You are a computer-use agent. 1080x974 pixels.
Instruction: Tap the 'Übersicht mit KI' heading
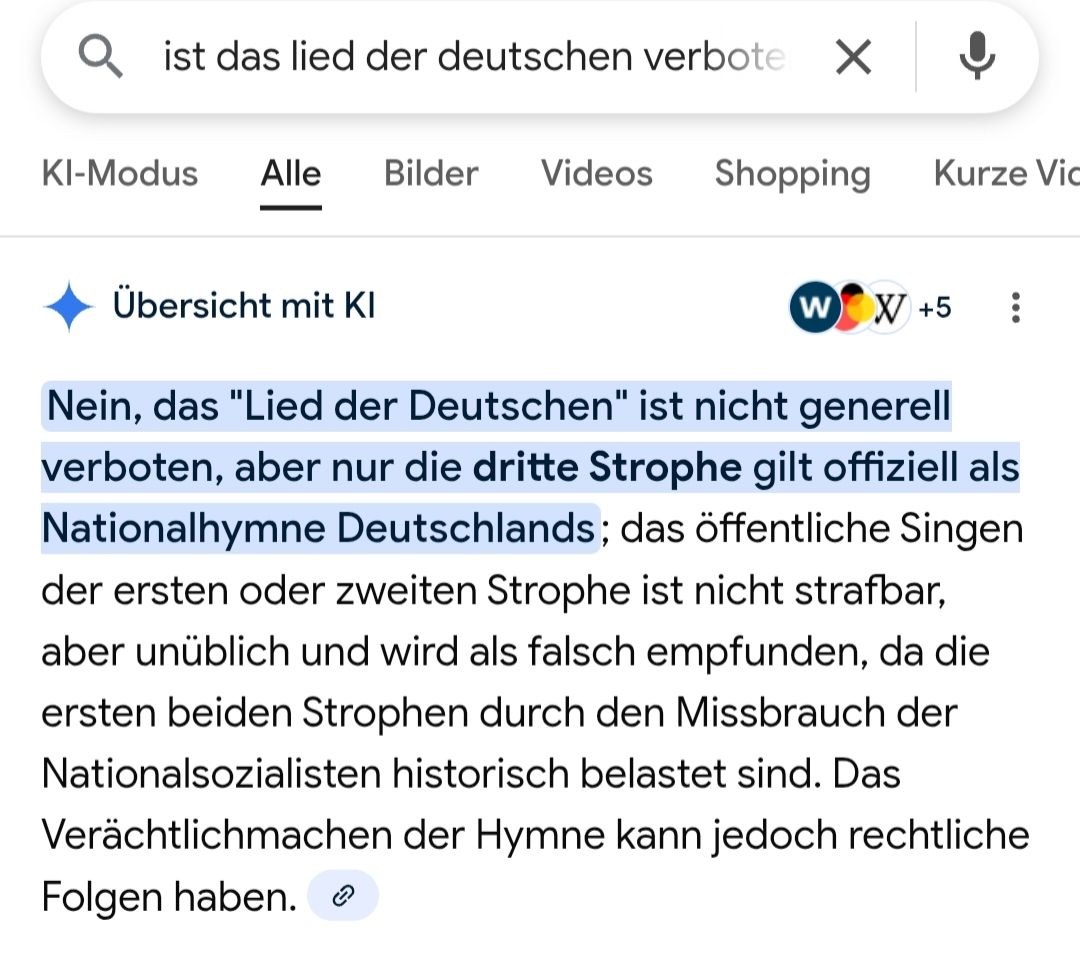[x=244, y=305]
